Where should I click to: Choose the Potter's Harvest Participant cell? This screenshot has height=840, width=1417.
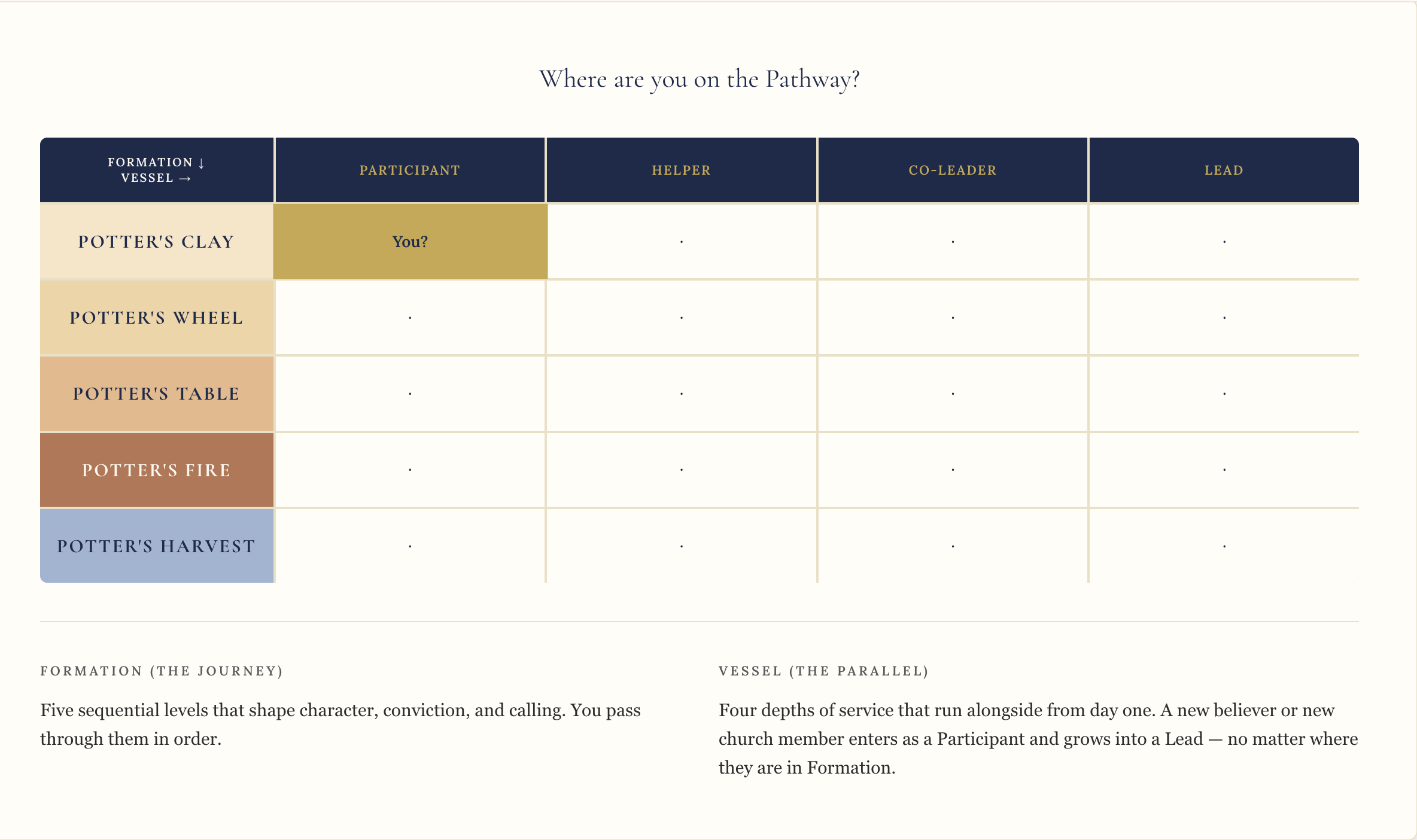click(410, 546)
